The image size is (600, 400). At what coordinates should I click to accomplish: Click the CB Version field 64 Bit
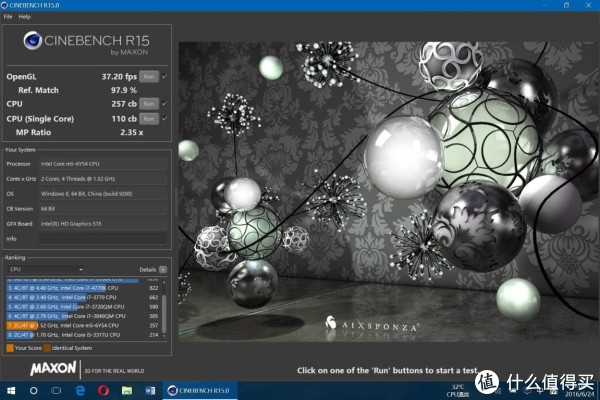[x=103, y=209]
